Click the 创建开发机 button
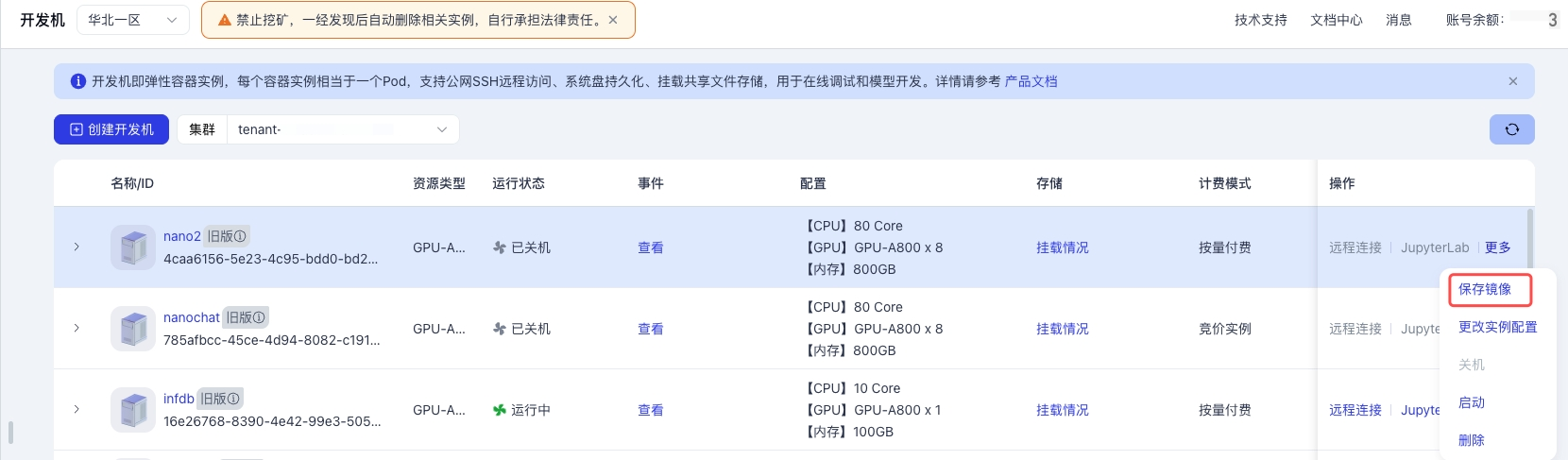The width and height of the screenshot is (1568, 460). pos(111,129)
